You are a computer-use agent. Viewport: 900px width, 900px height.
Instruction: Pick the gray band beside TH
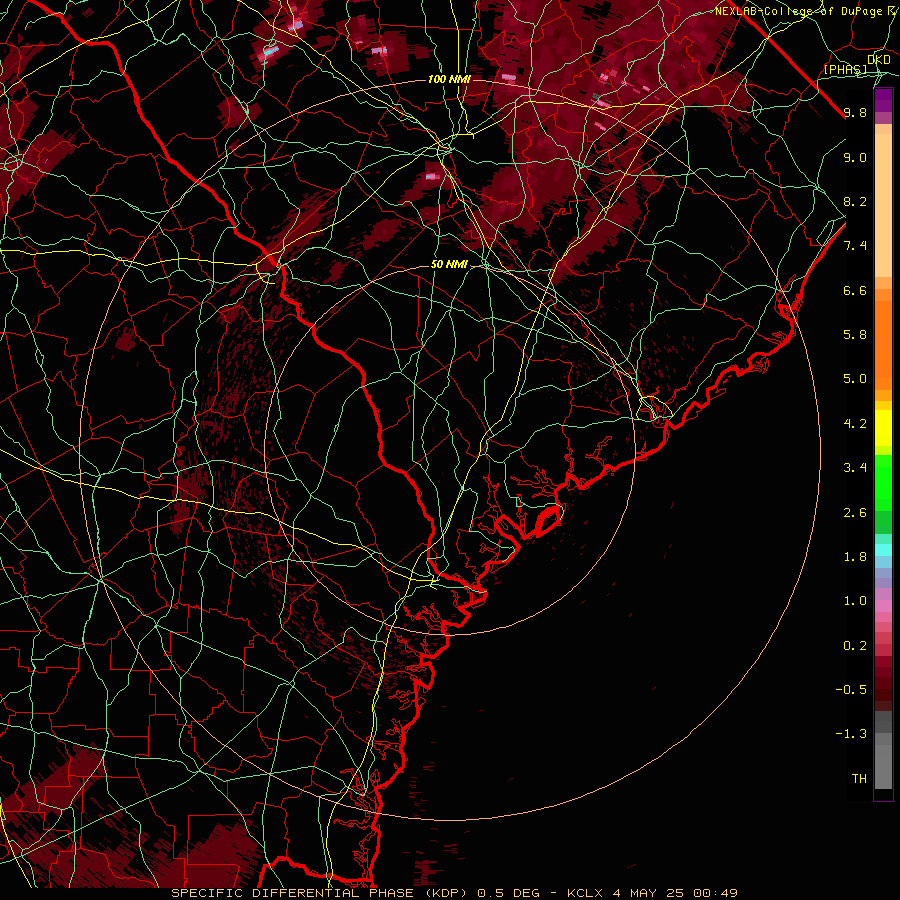click(x=883, y=767)
